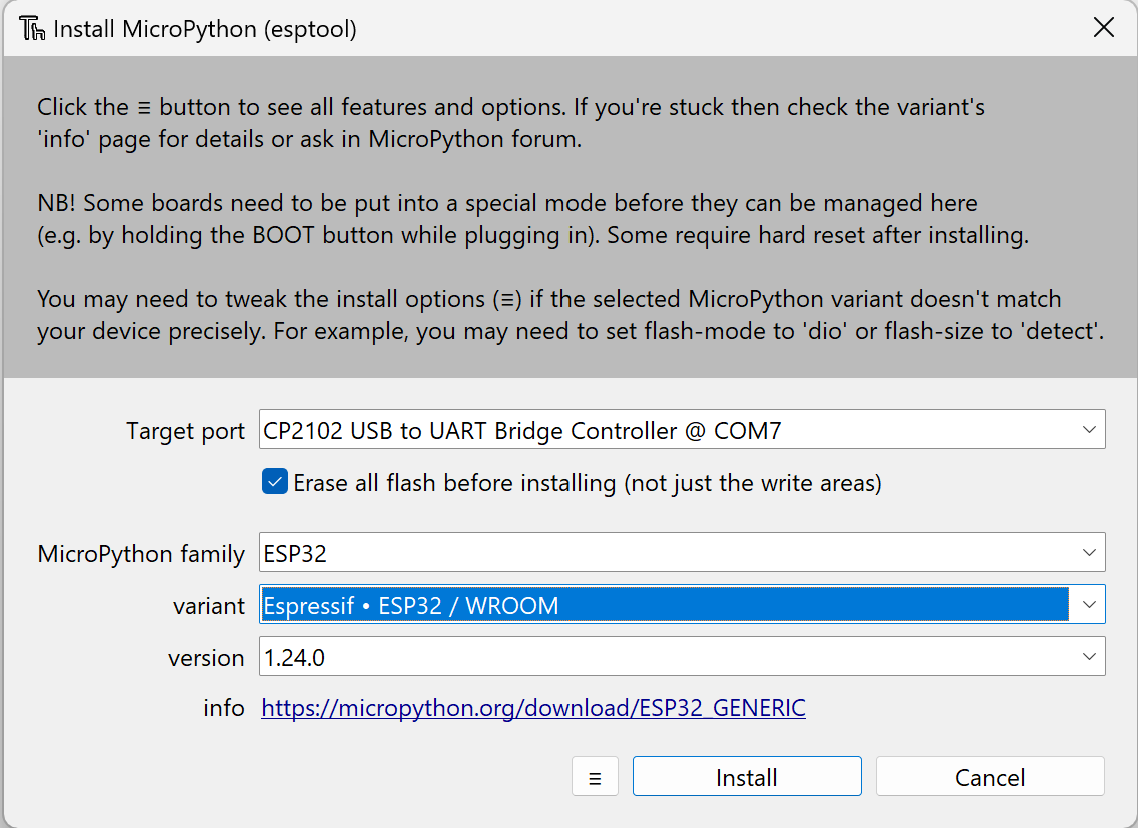
Task: Open the install options ≡ menu button
Action: point(595,776)
